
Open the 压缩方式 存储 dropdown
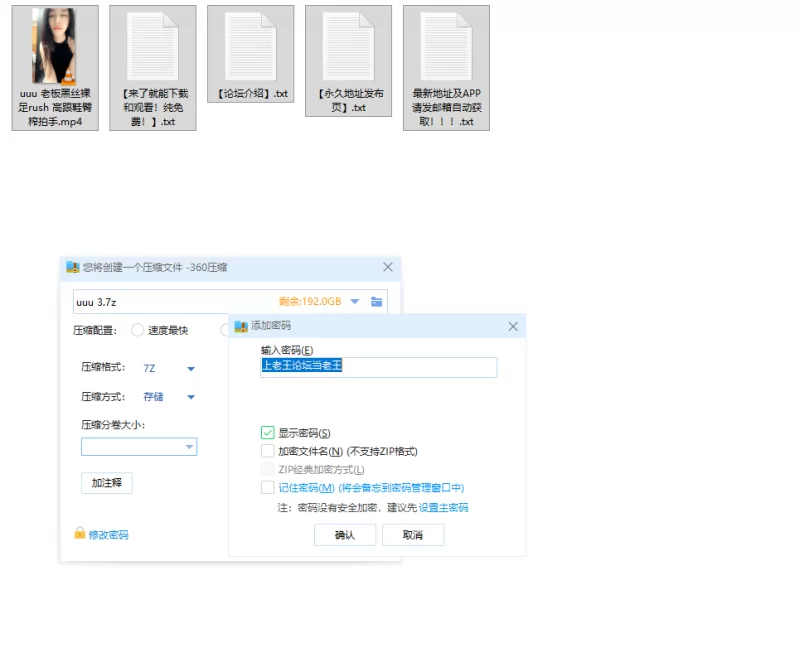coord(190,397)
